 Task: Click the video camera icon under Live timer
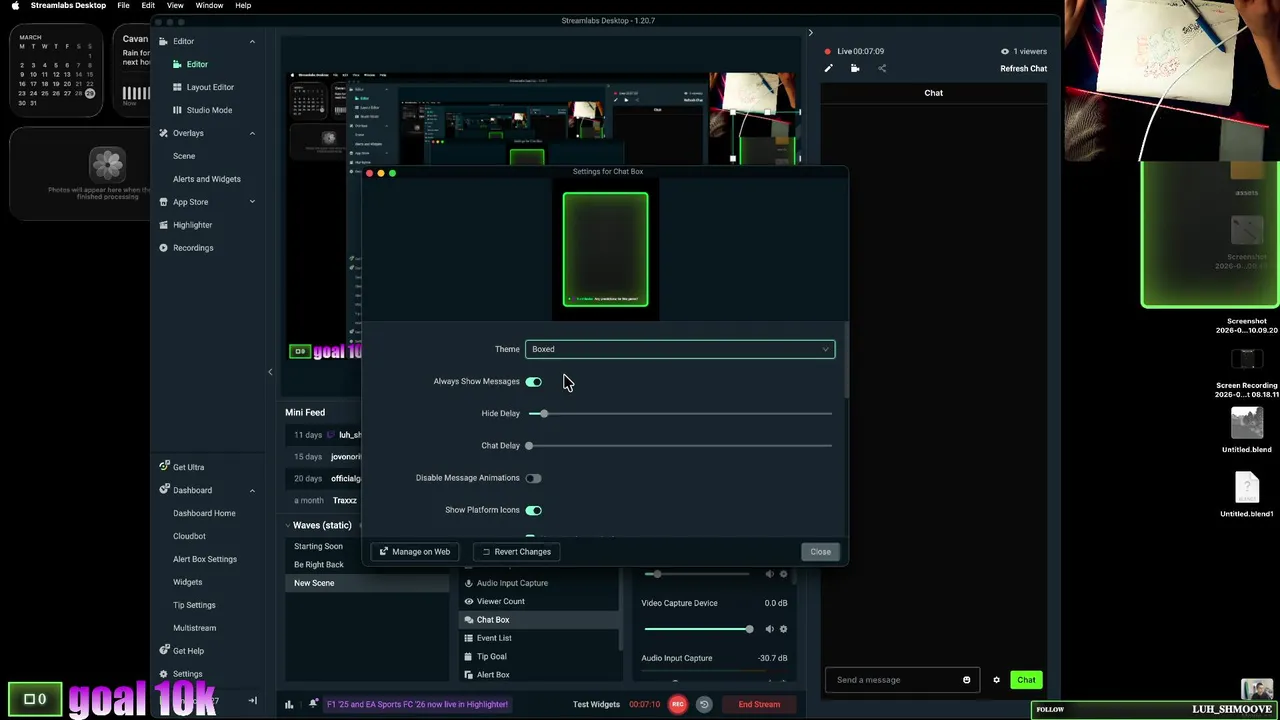point(855,68)
